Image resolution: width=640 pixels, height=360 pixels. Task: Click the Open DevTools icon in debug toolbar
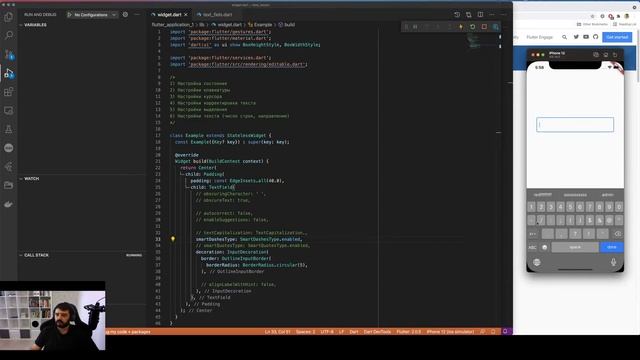(x=496, y=27)
